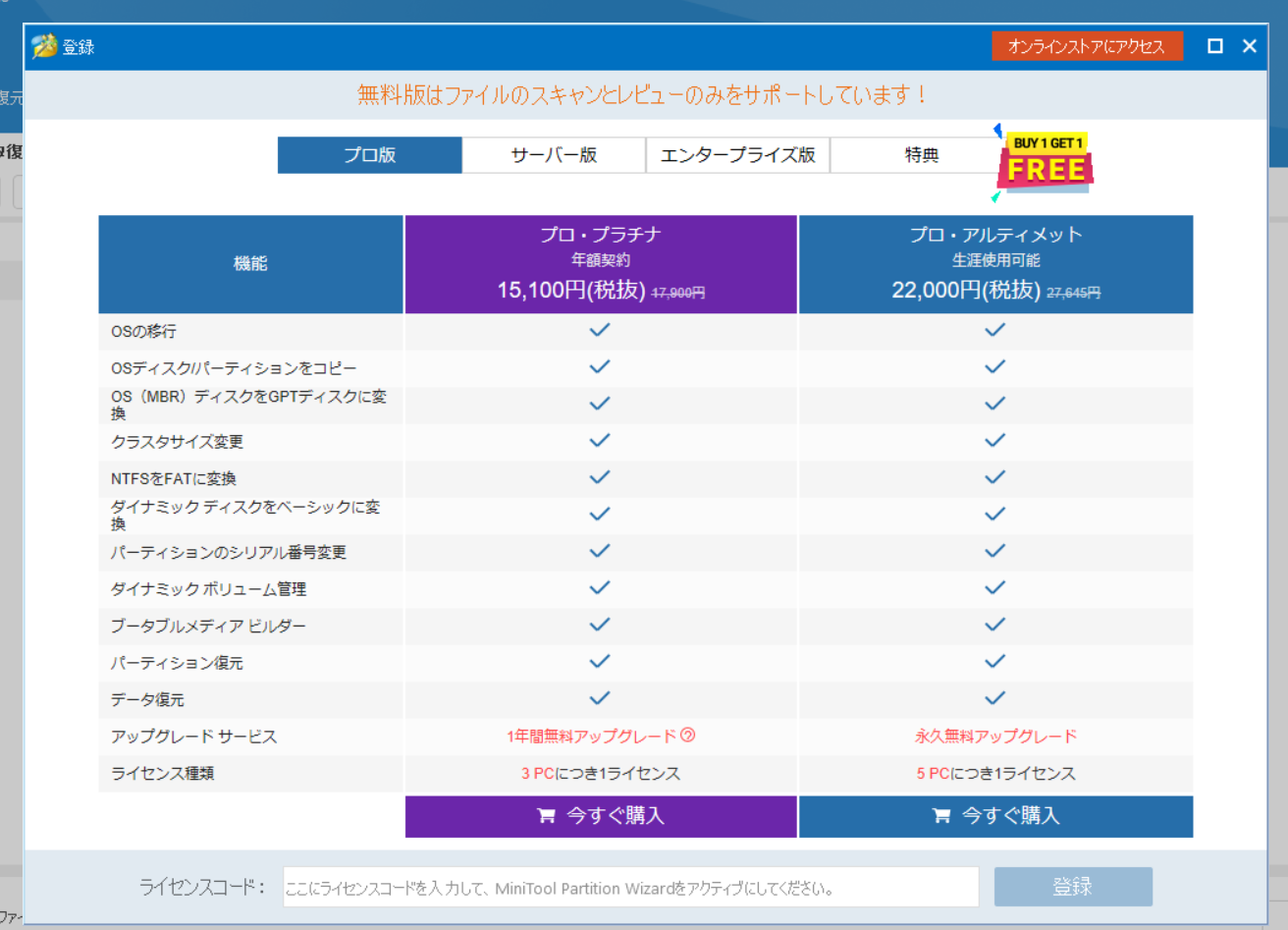Screen dimensions: 1288x930
Task: Open the 特典 tab
Action: (x=921, y=155)
